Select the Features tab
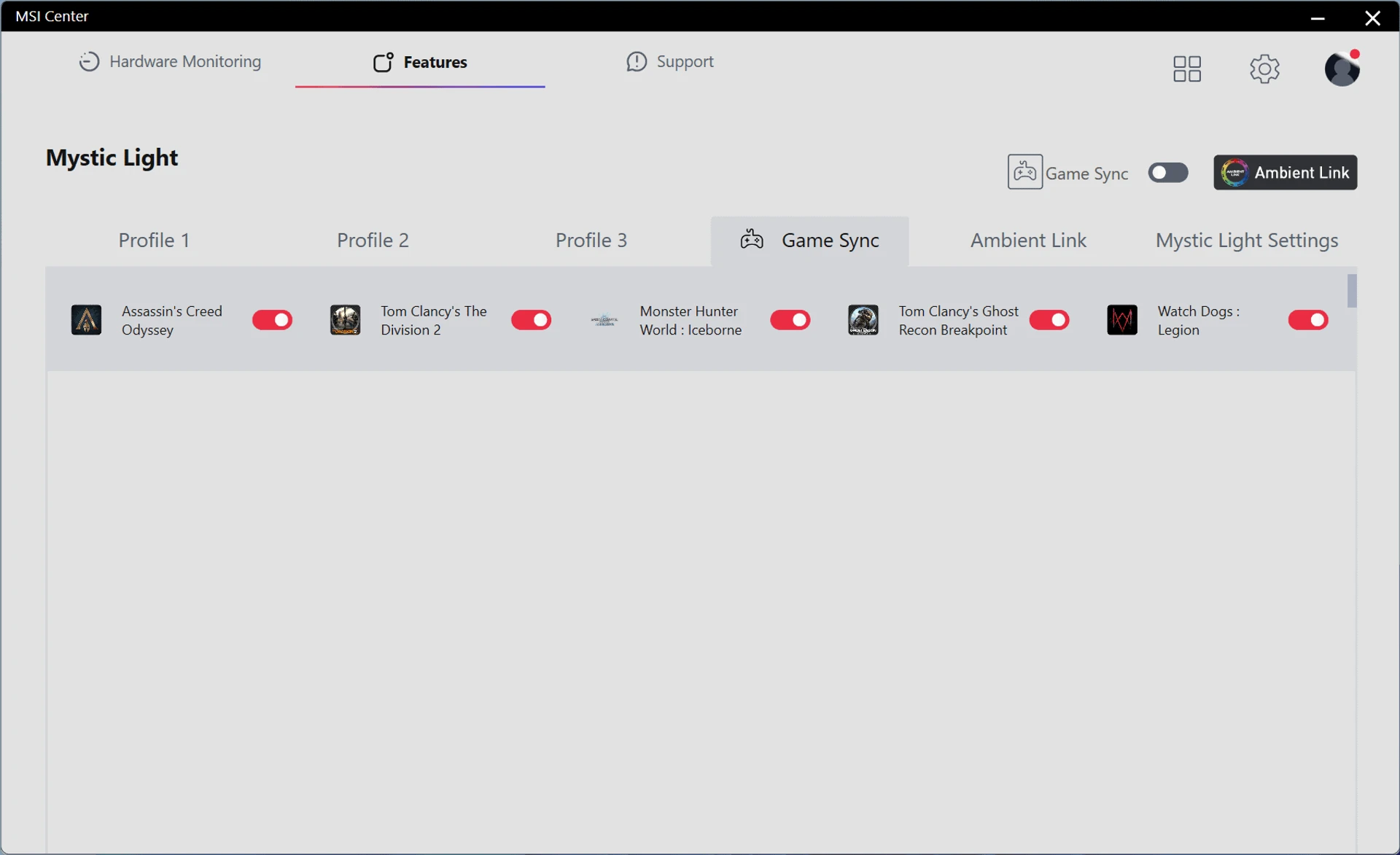The width and height of the screenshot is (1400, 855). (x=420, y=62)
